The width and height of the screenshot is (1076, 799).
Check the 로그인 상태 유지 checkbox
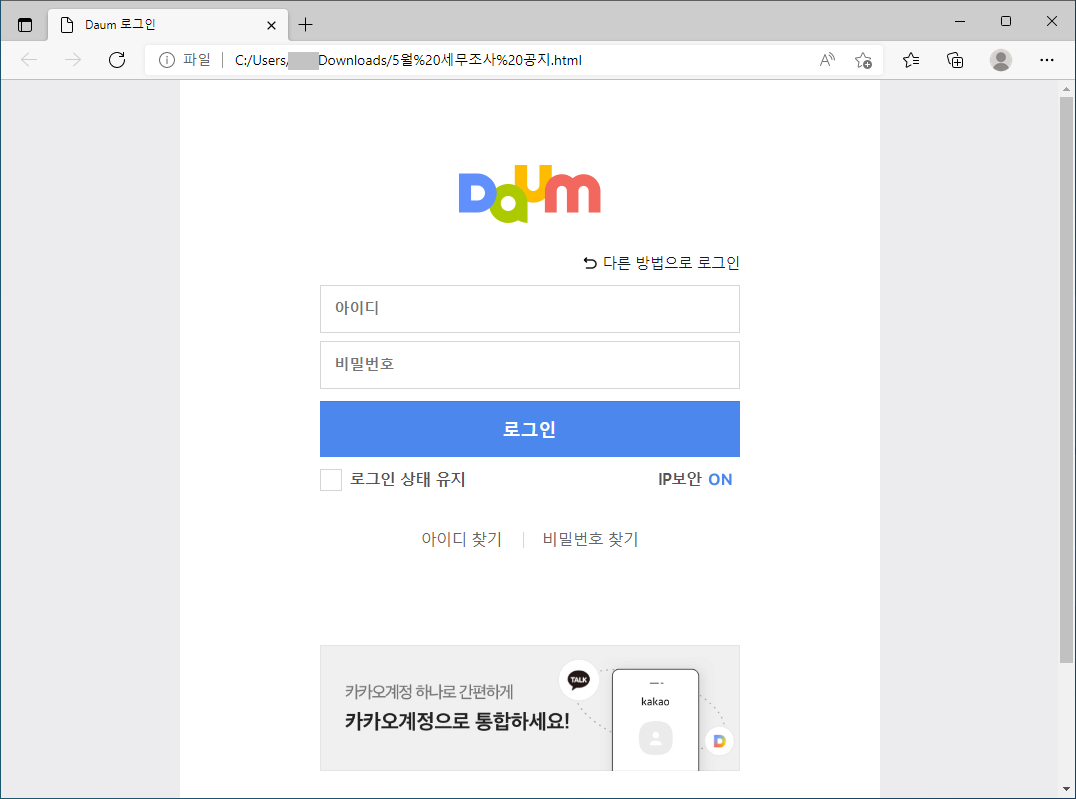pos(331,480)
